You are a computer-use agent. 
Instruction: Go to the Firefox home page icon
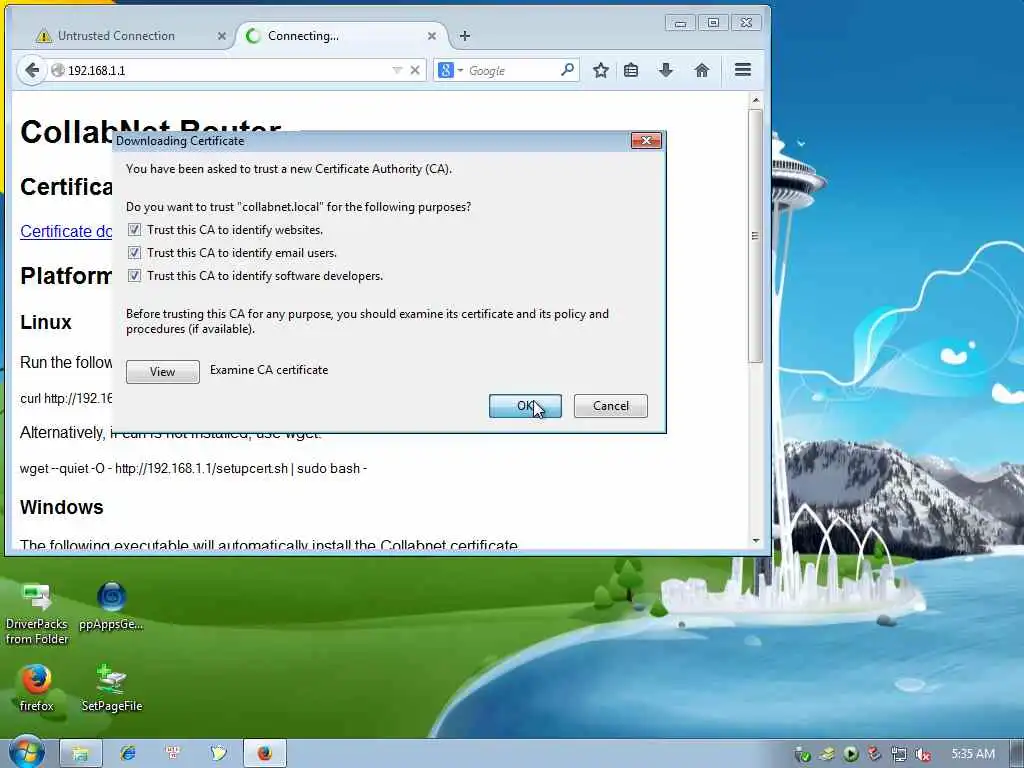701,70
